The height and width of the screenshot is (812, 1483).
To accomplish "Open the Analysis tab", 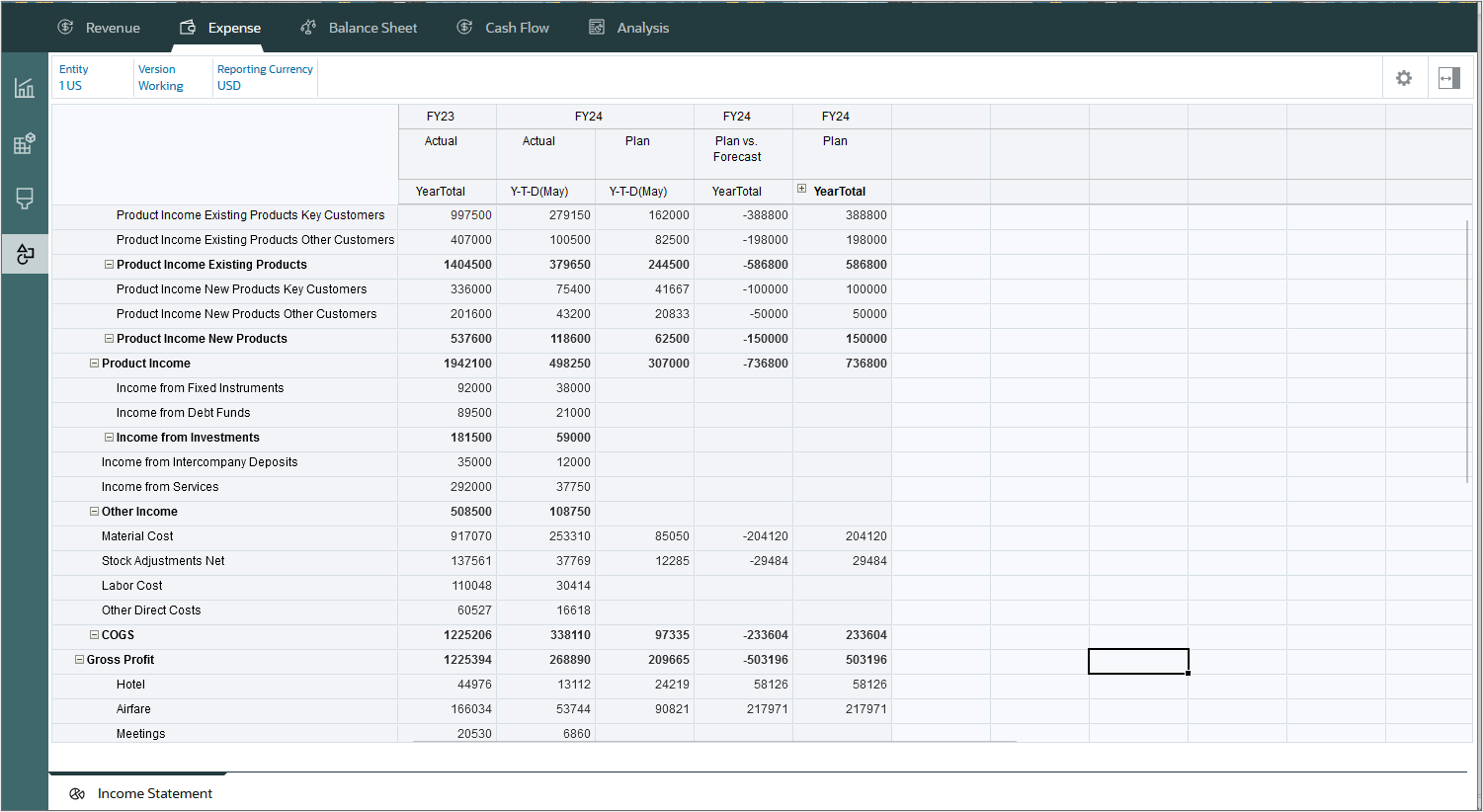I will (x=629, y=28).
